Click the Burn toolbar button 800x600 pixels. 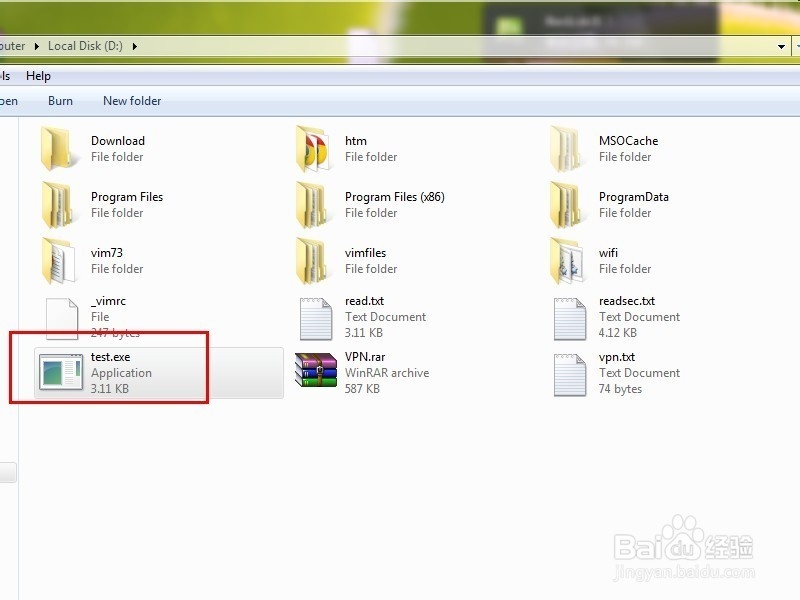60,101
